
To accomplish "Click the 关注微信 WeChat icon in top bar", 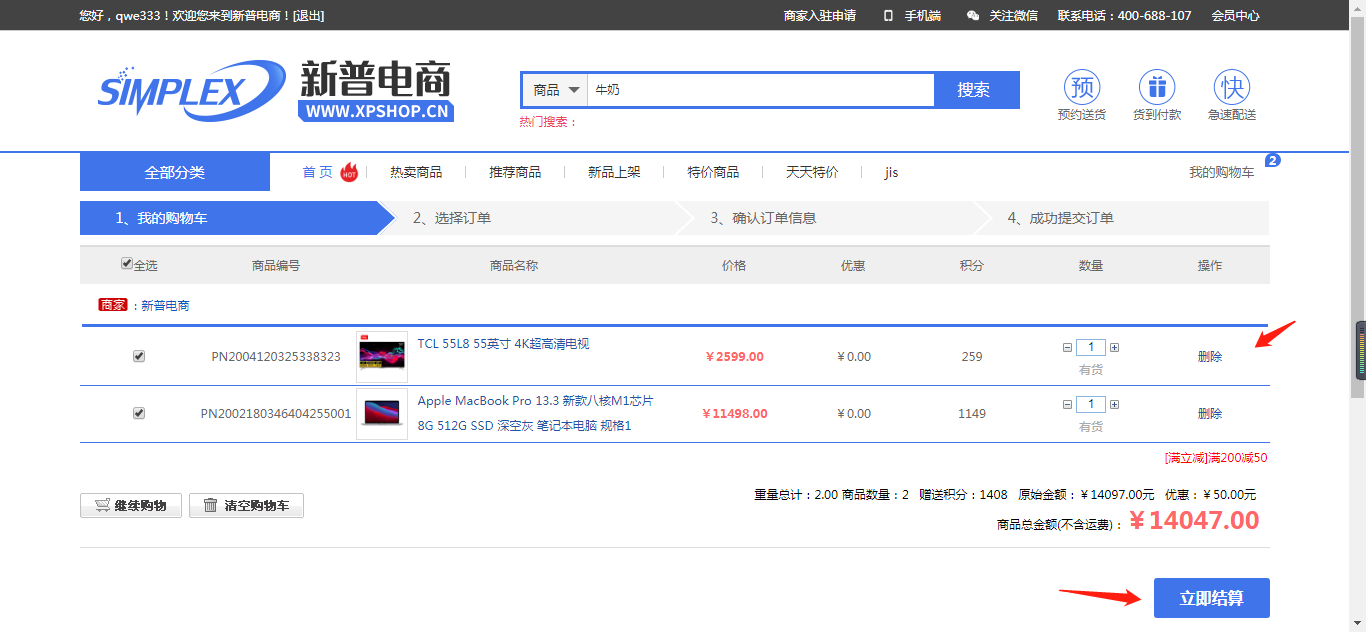I will (973, 16).
